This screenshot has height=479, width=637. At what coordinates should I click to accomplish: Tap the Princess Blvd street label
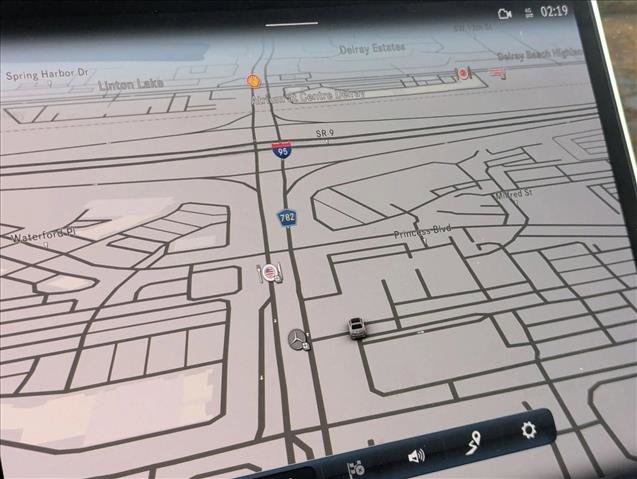point(422,231)
